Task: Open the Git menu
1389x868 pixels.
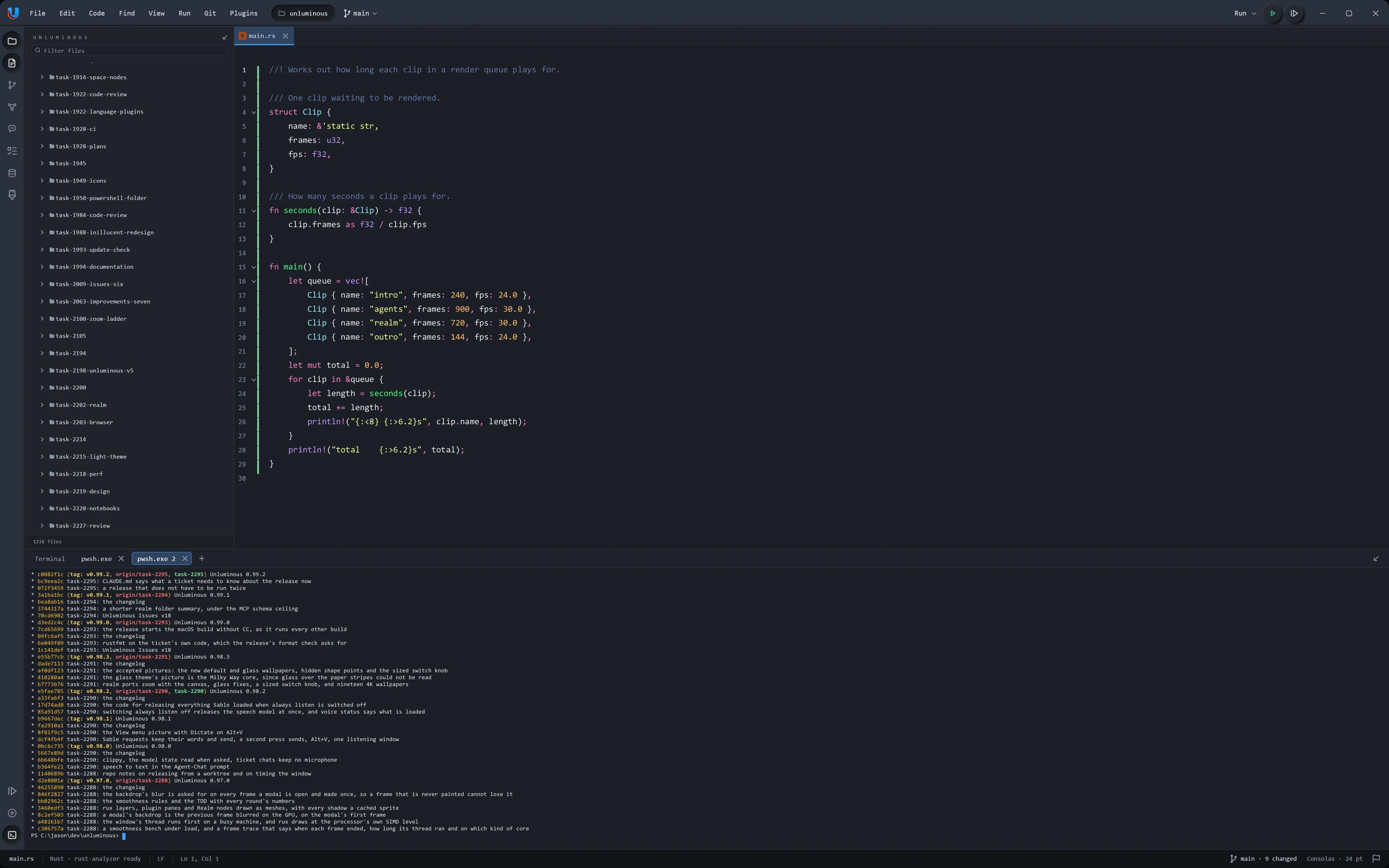Action: (210, 13)
